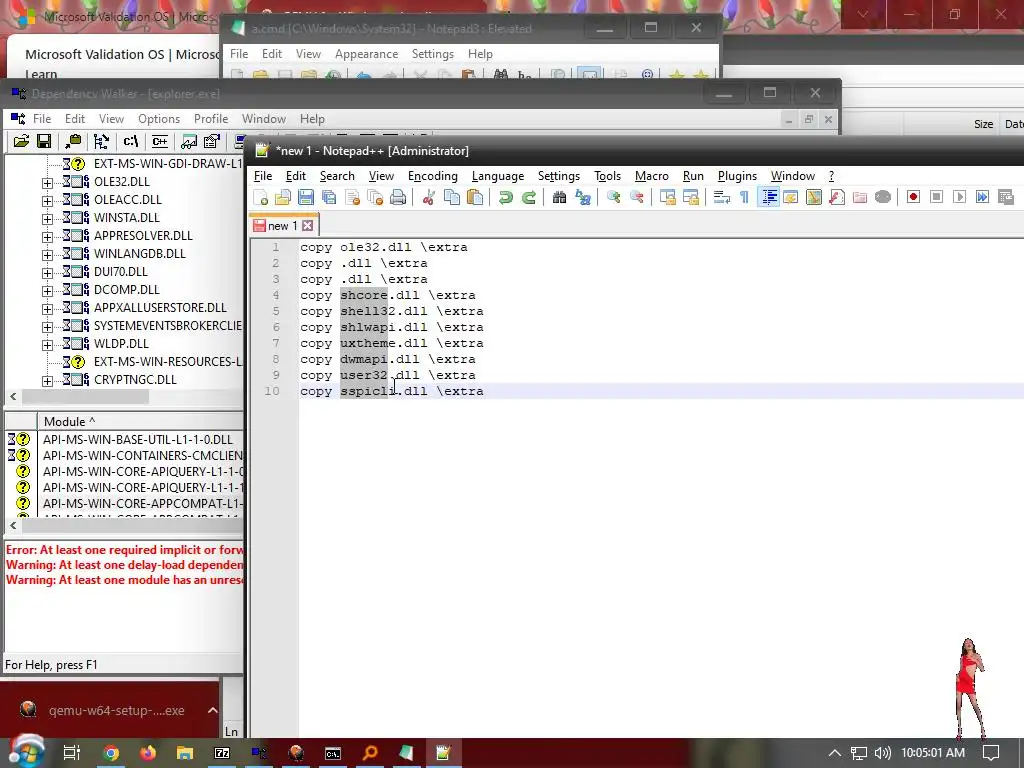The height and width of the screenshot is (768, 1024).
Task: Click the Copy clipboard icon in Dependency Walker
Action: (x=74, y=141)
